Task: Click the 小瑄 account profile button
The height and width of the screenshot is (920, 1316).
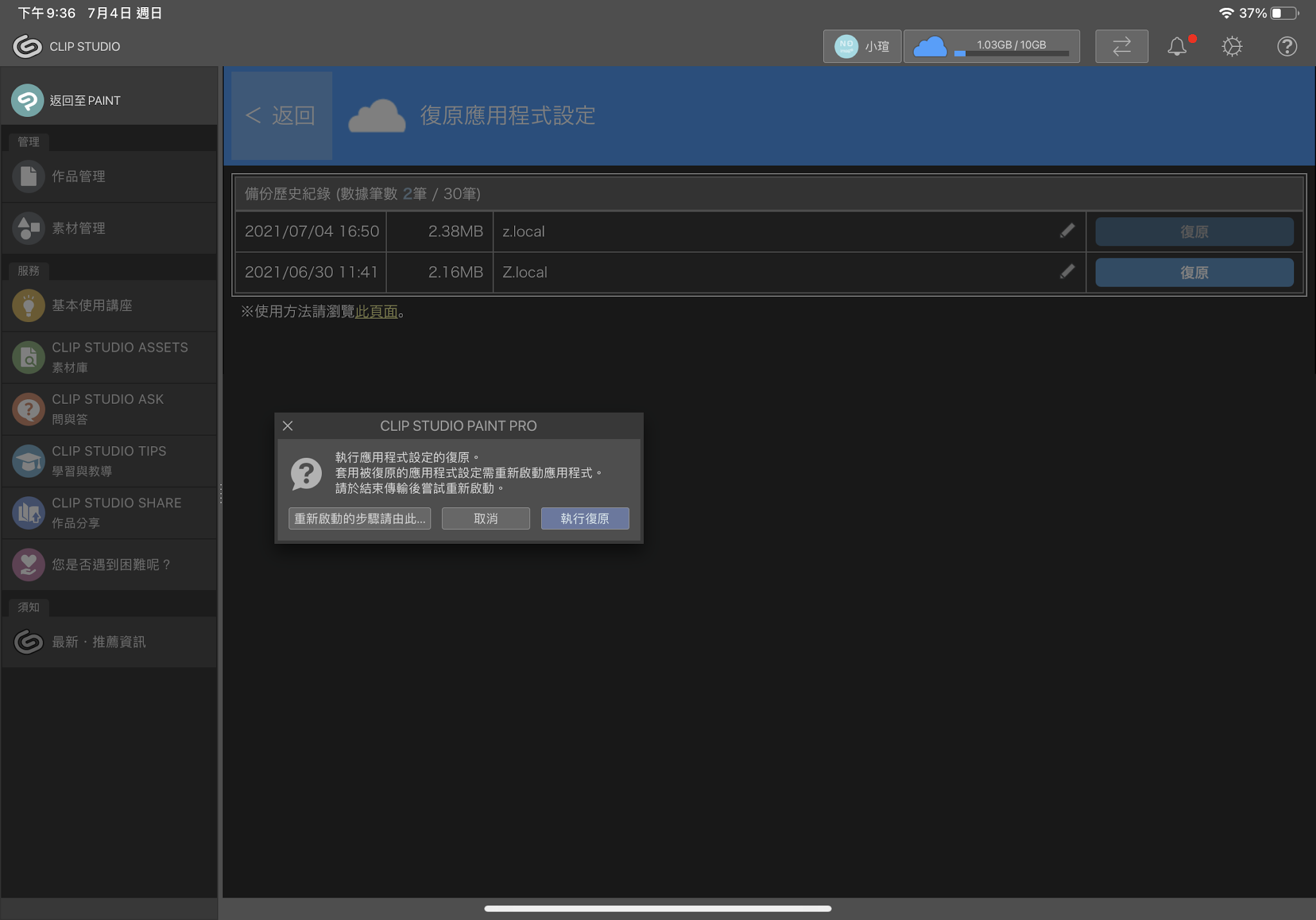Action: click(x=861, y=46)
